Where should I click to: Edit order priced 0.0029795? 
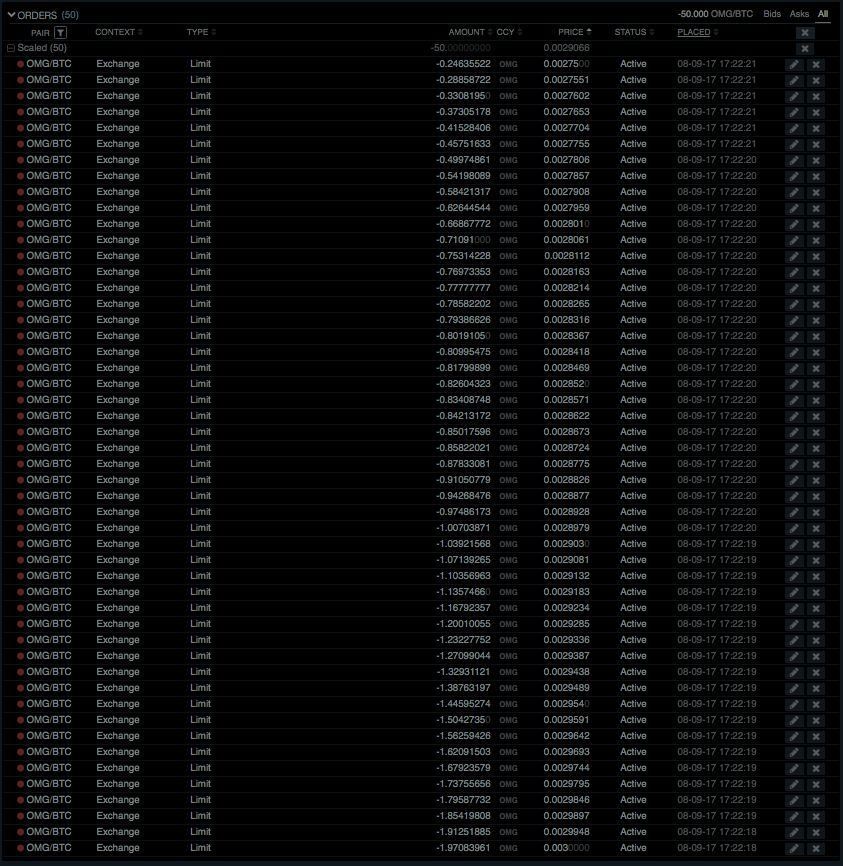(793, 785)
